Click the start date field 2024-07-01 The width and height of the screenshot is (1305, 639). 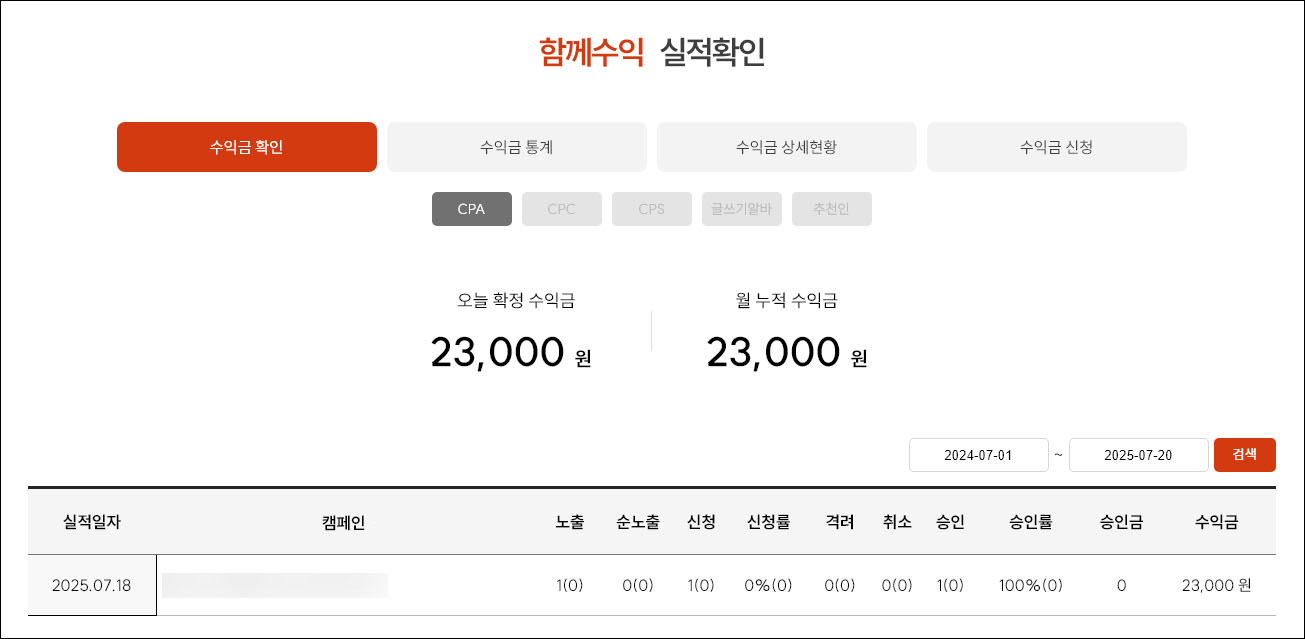coord(978,455)
